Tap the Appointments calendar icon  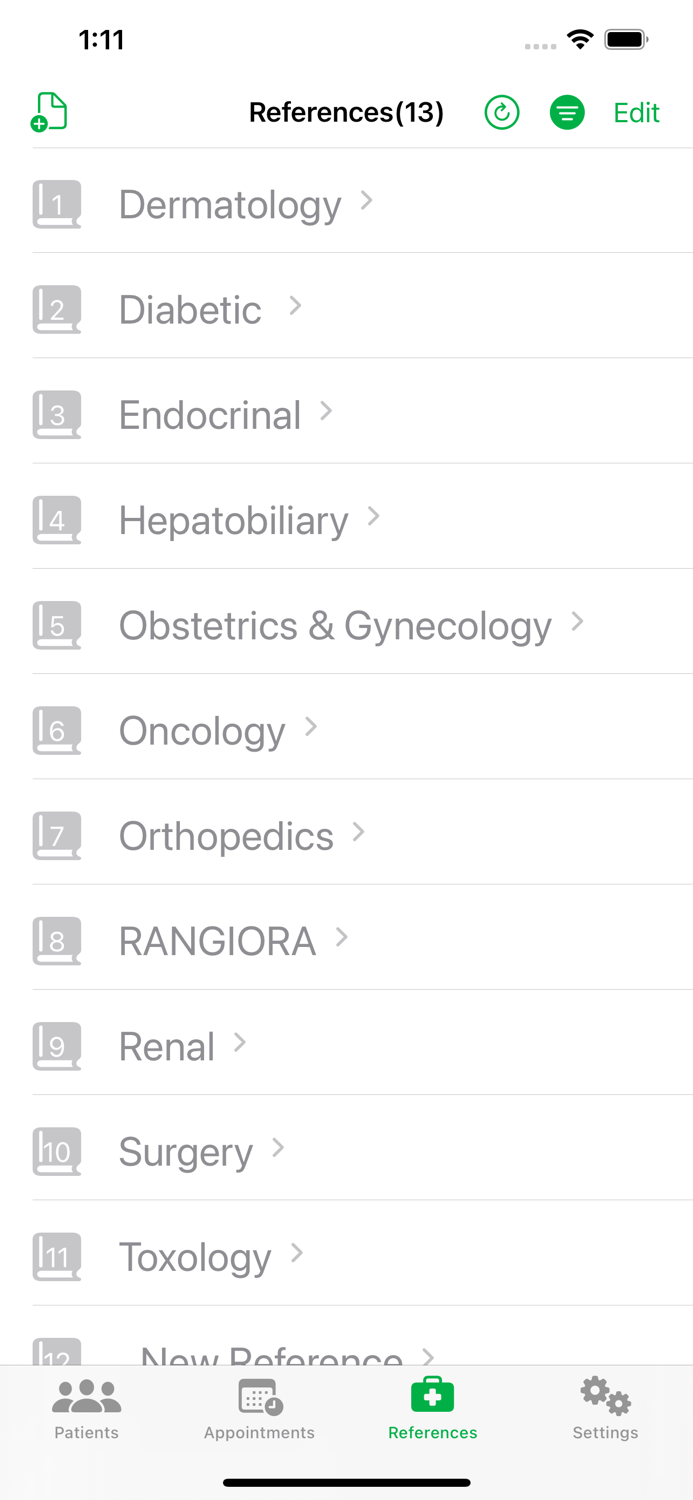[259, 1393]
